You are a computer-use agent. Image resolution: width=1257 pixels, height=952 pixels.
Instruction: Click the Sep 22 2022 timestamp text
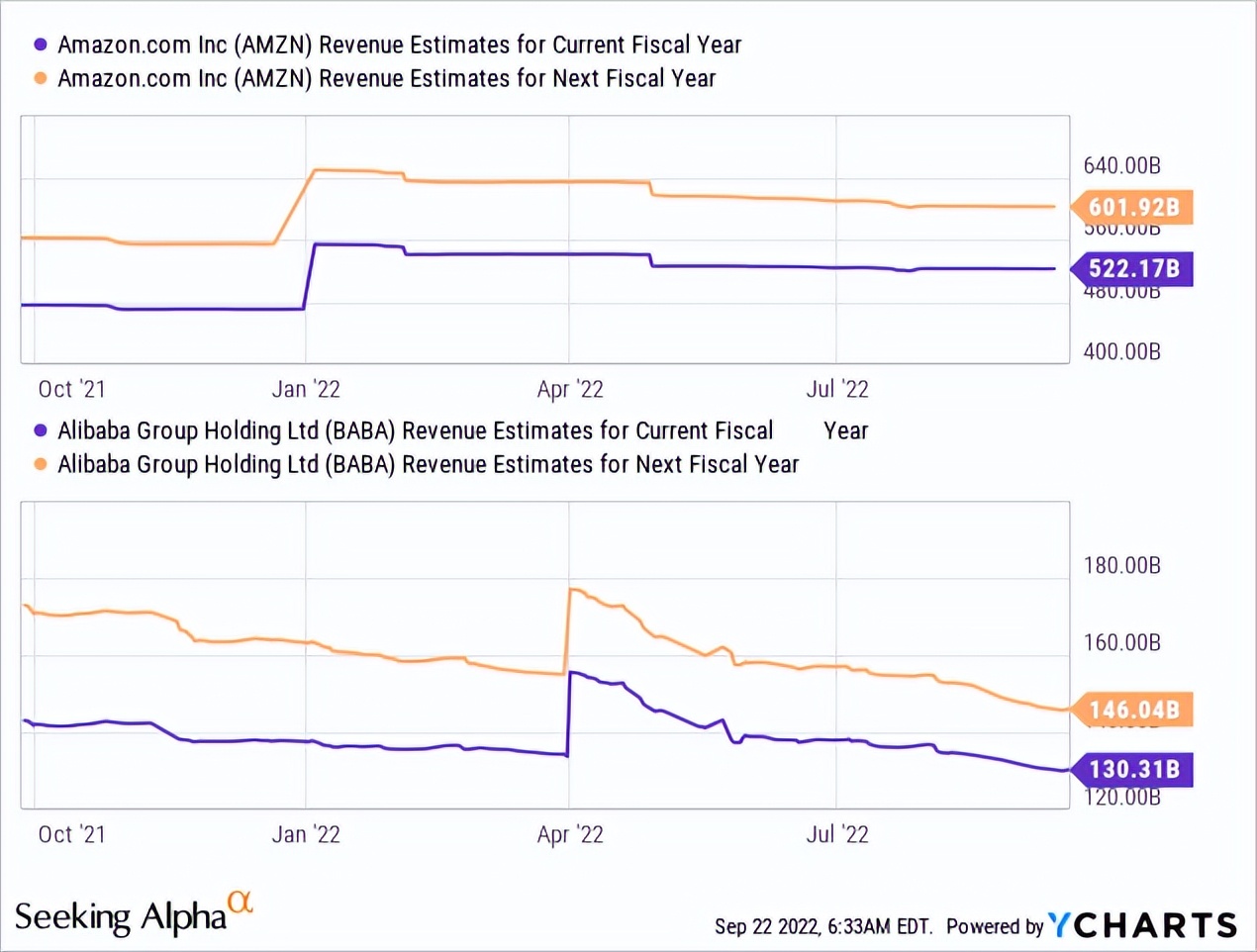click(822, 926)
